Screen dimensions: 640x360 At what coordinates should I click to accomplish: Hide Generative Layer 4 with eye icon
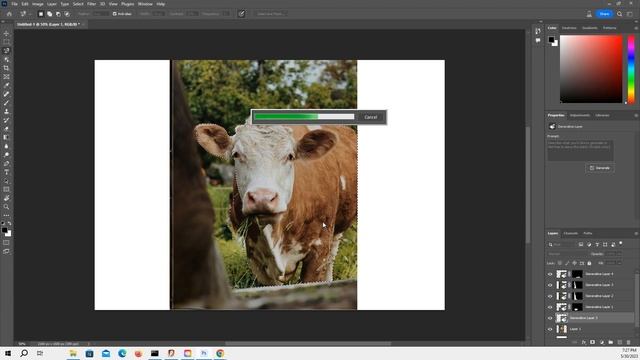[x=550, y=274]
